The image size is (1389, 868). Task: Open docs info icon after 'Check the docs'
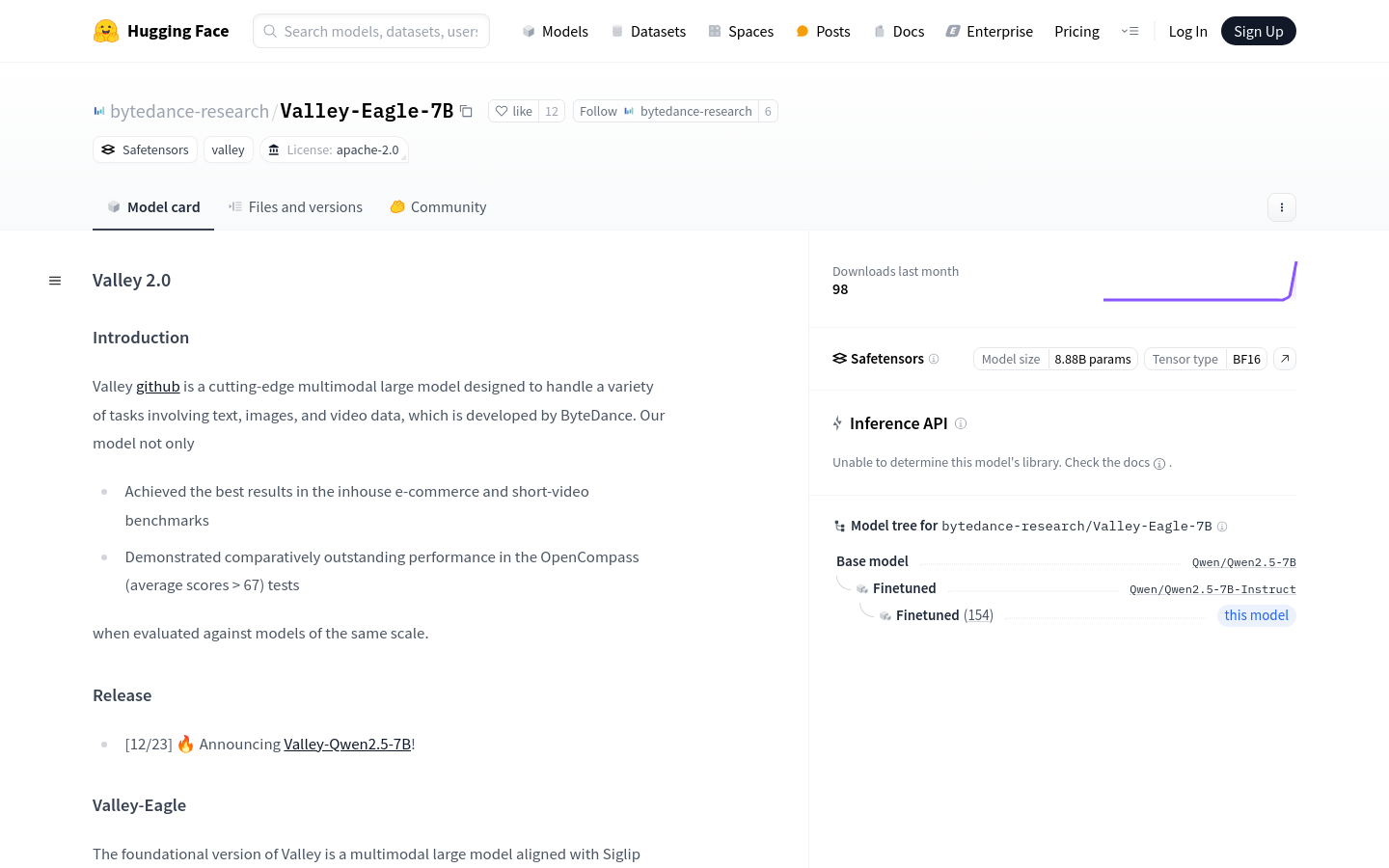[x=1159, y=463]
